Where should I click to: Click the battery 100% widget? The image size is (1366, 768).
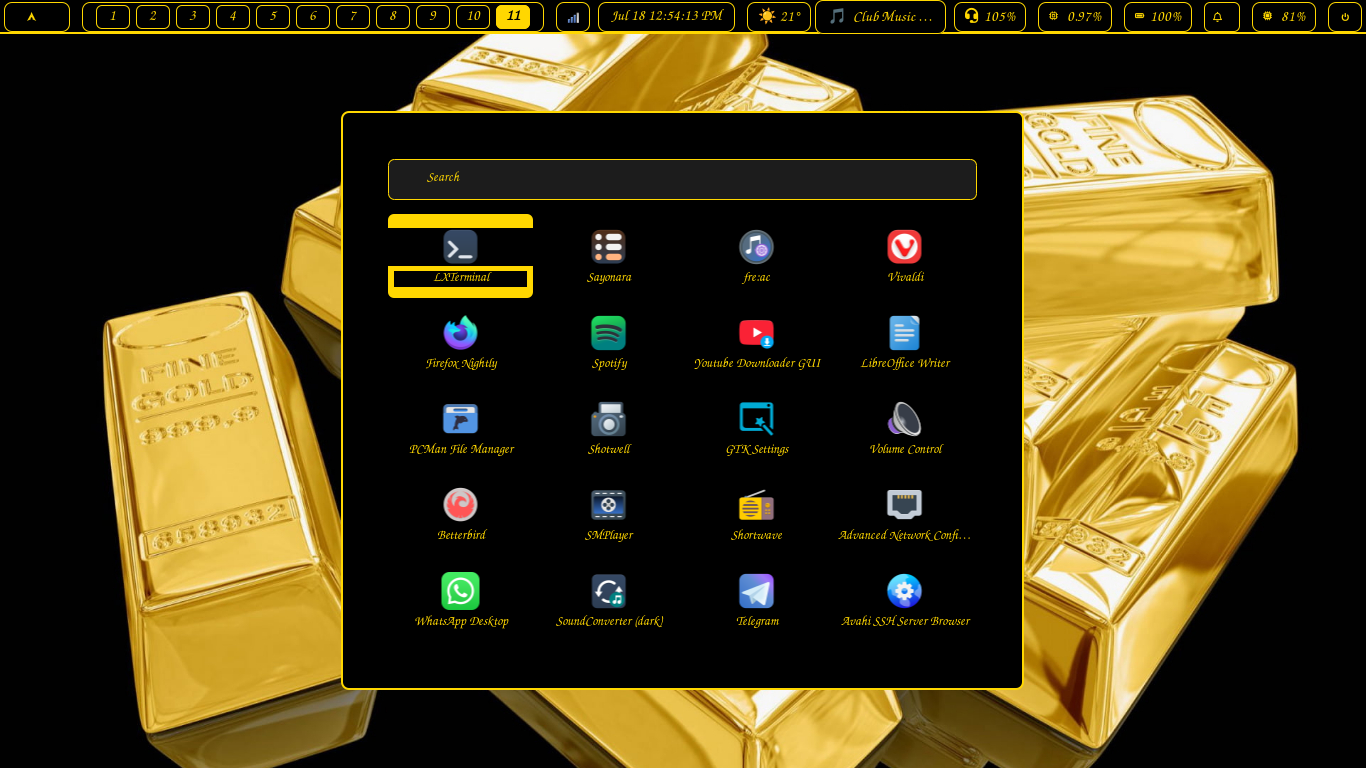coord(1158,17)
